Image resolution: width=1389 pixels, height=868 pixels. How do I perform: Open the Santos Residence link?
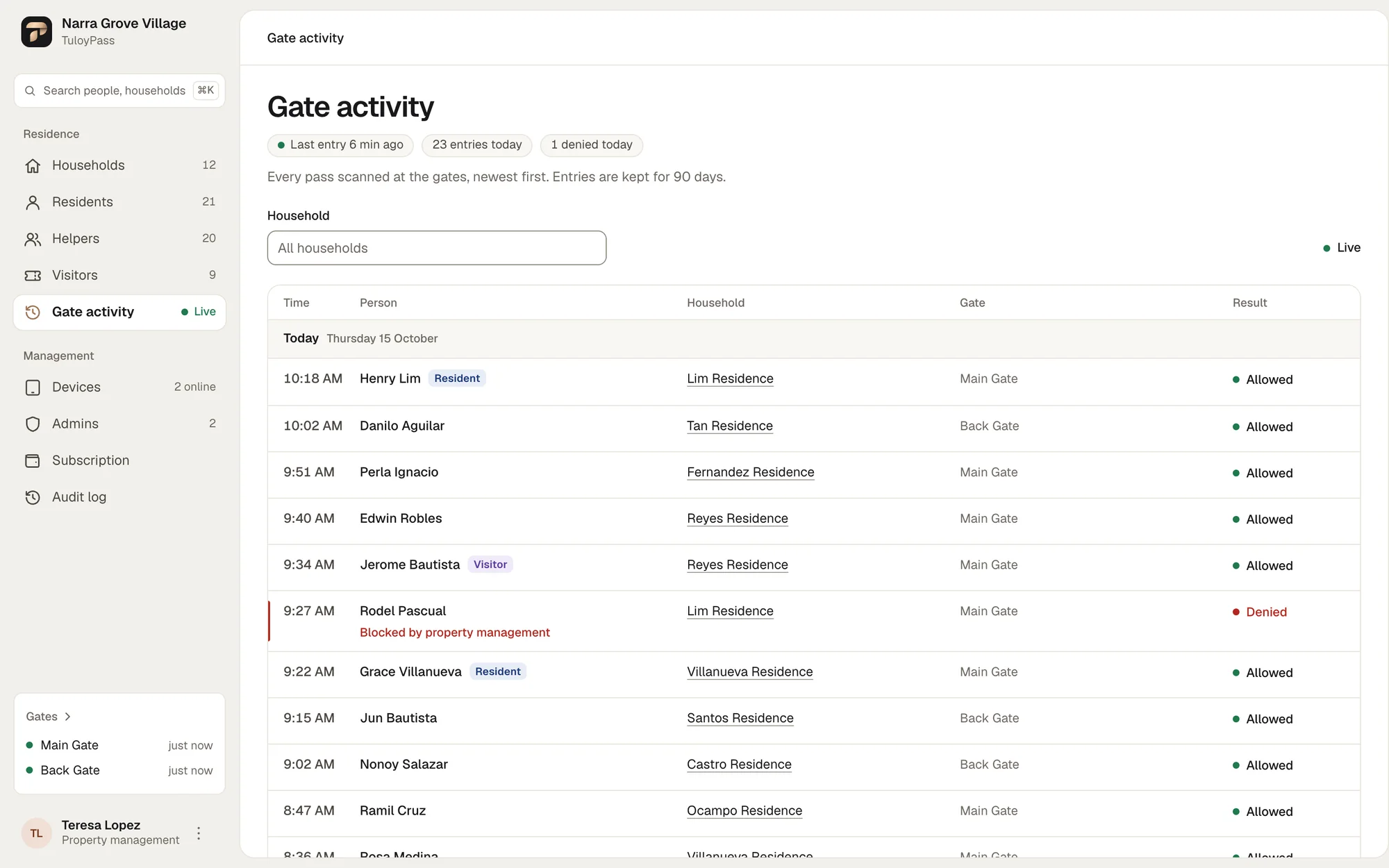pyautogui.click(x=740, y=719)
